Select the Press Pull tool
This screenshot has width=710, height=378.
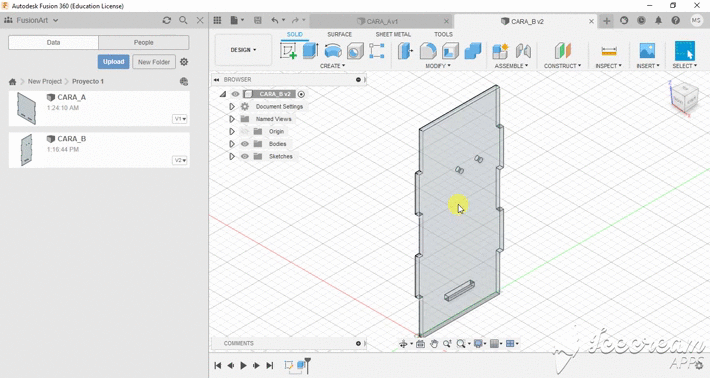[x=406, y=51]
